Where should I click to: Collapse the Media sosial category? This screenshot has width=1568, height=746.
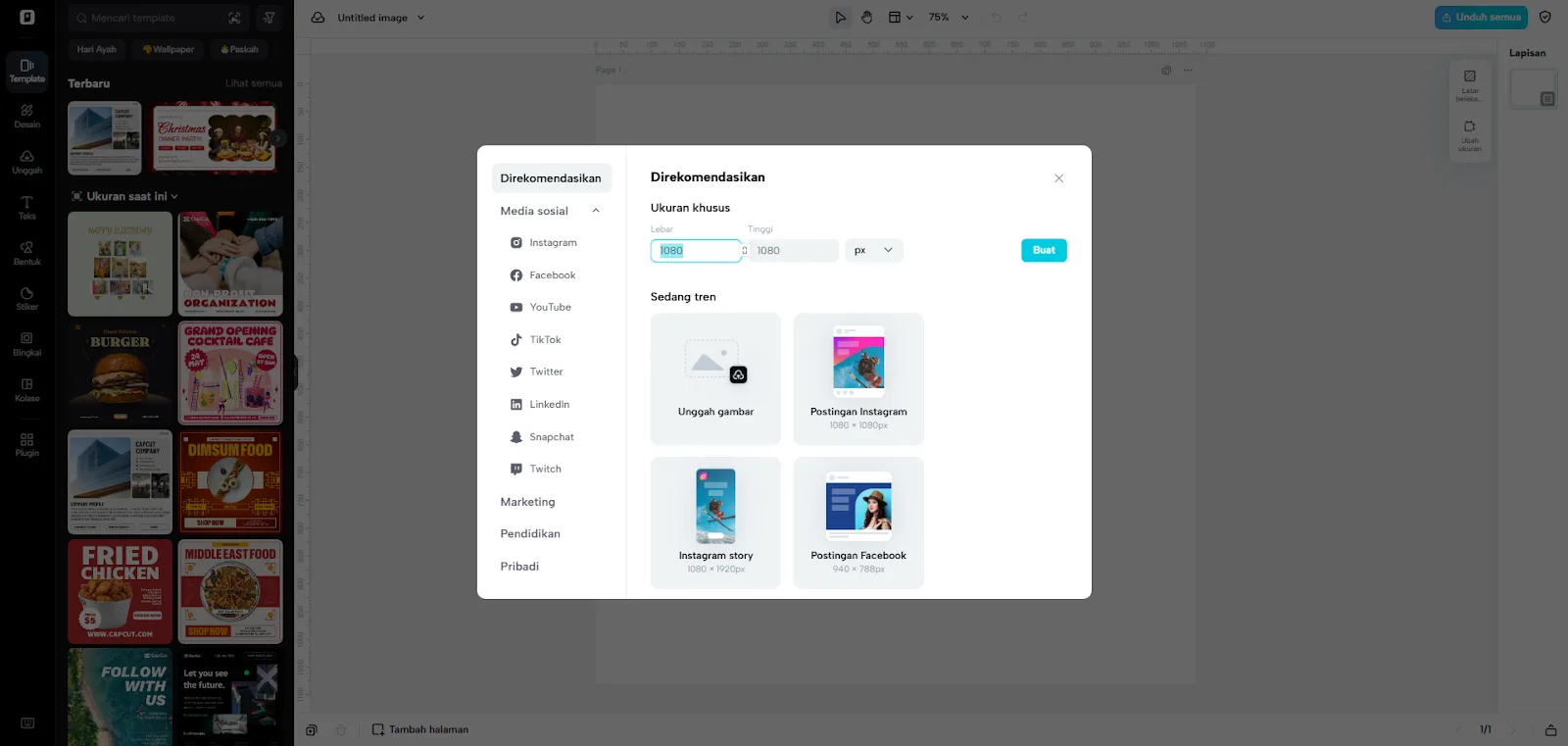595,211
